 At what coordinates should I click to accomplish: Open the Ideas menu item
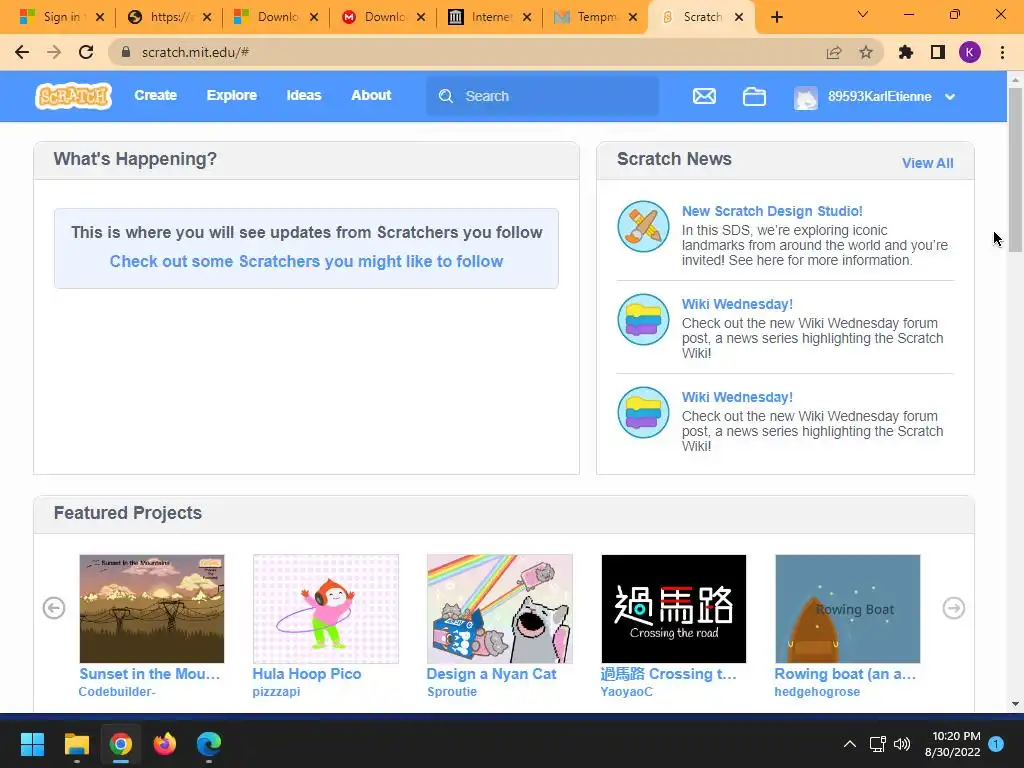click(x=304, y=95)
